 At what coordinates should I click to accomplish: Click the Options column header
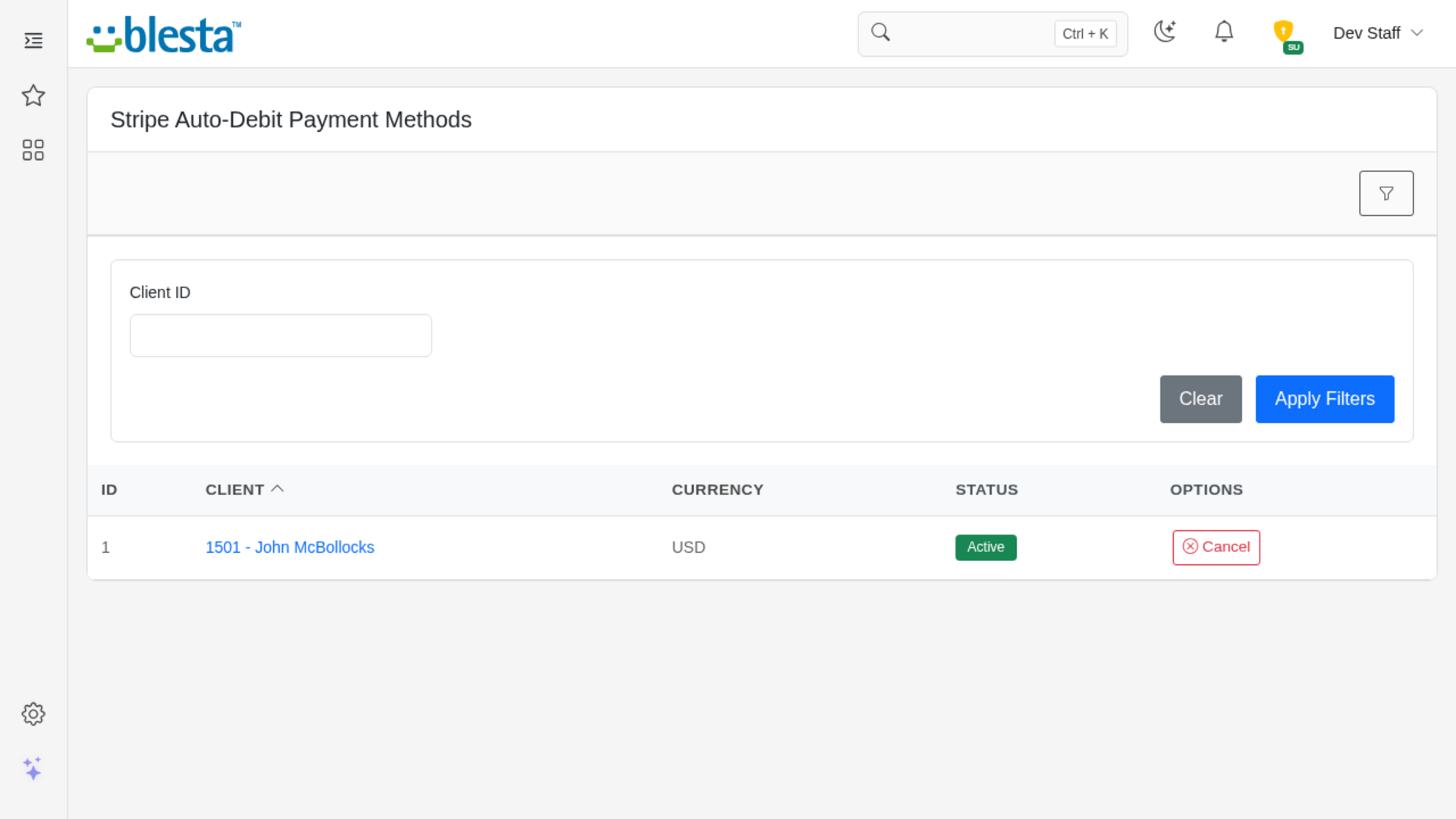coord(1207,490)
